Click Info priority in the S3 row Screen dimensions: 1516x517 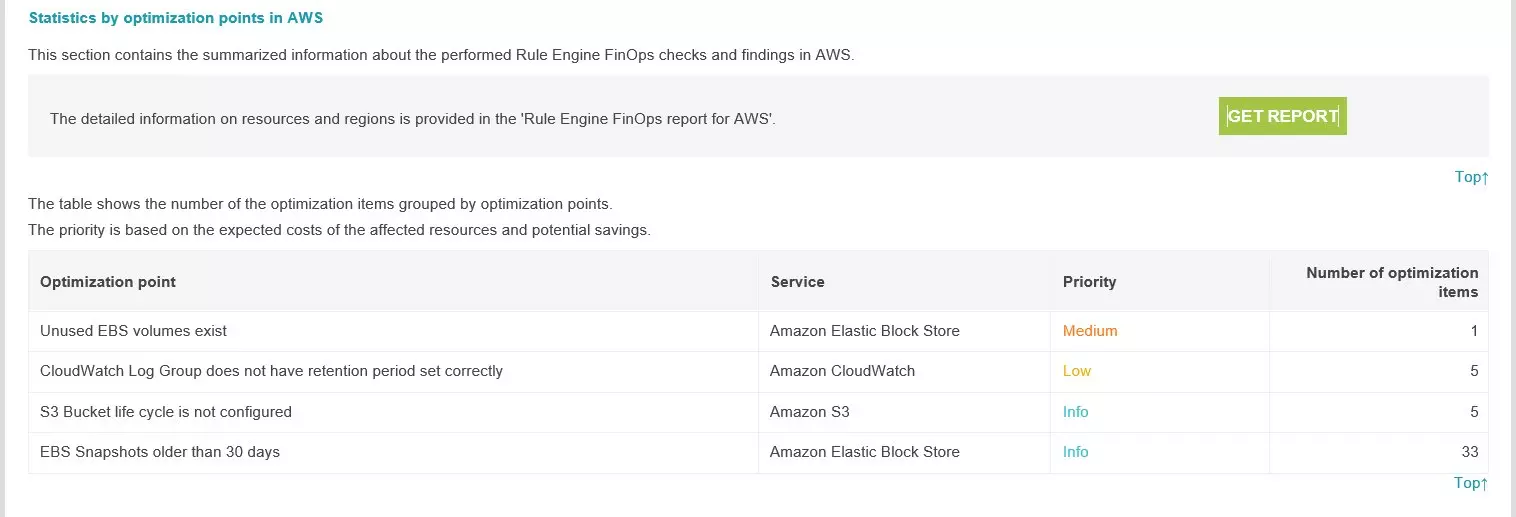[1075, 412]
